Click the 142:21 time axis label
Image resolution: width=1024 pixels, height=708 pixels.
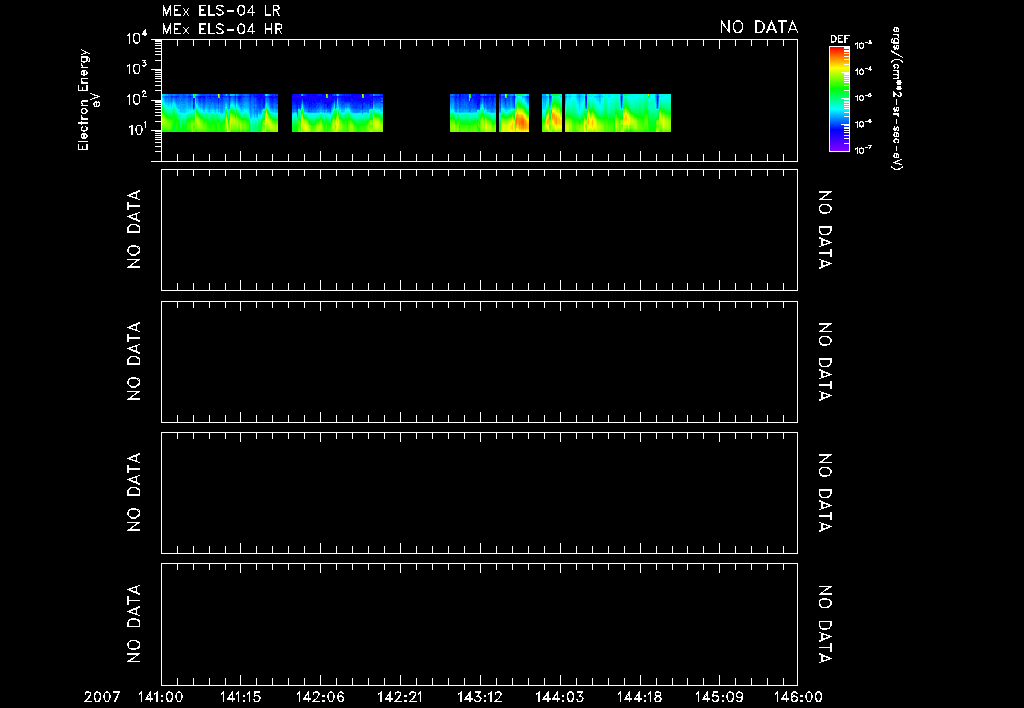click(x=400, y=697)
